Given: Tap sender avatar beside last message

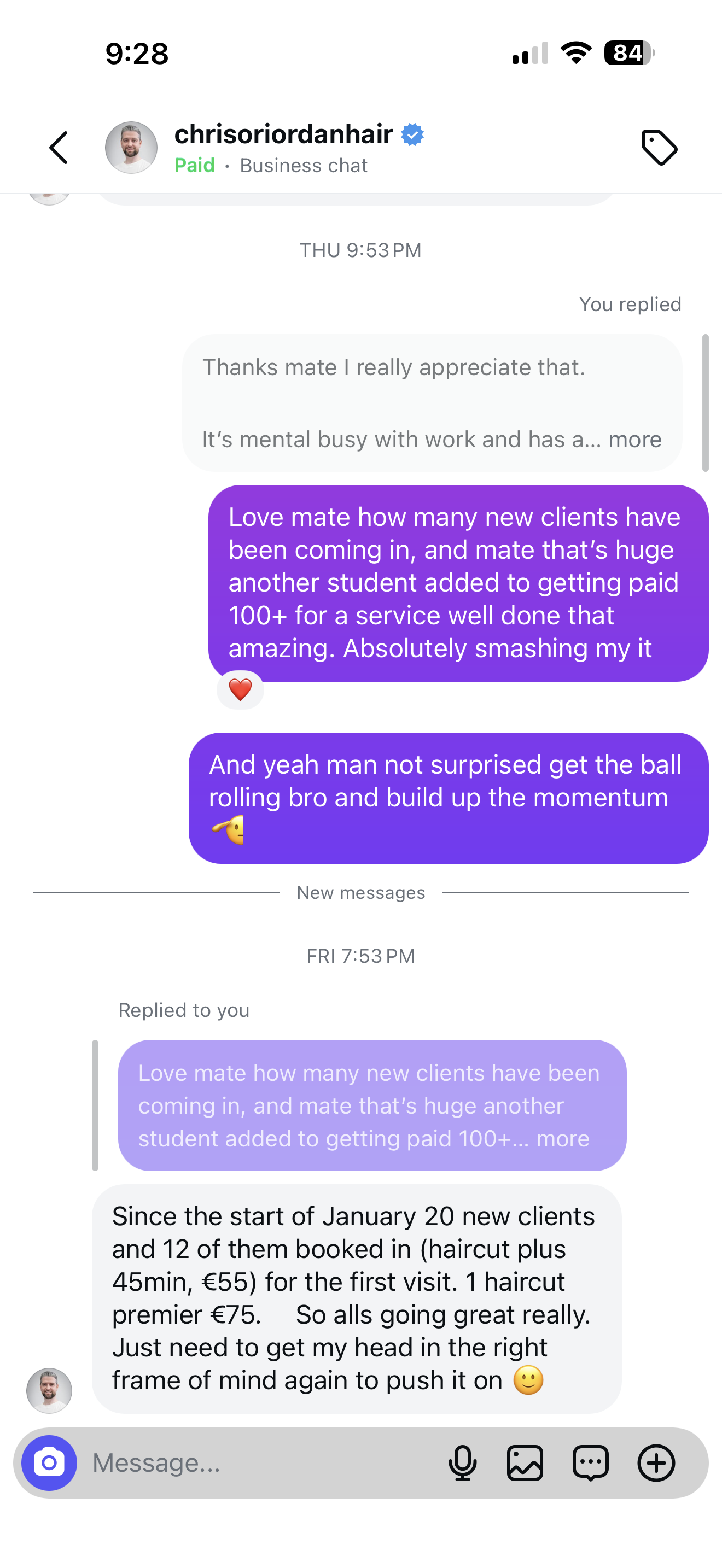Looking at the screenshot, I should point(49,1391).
